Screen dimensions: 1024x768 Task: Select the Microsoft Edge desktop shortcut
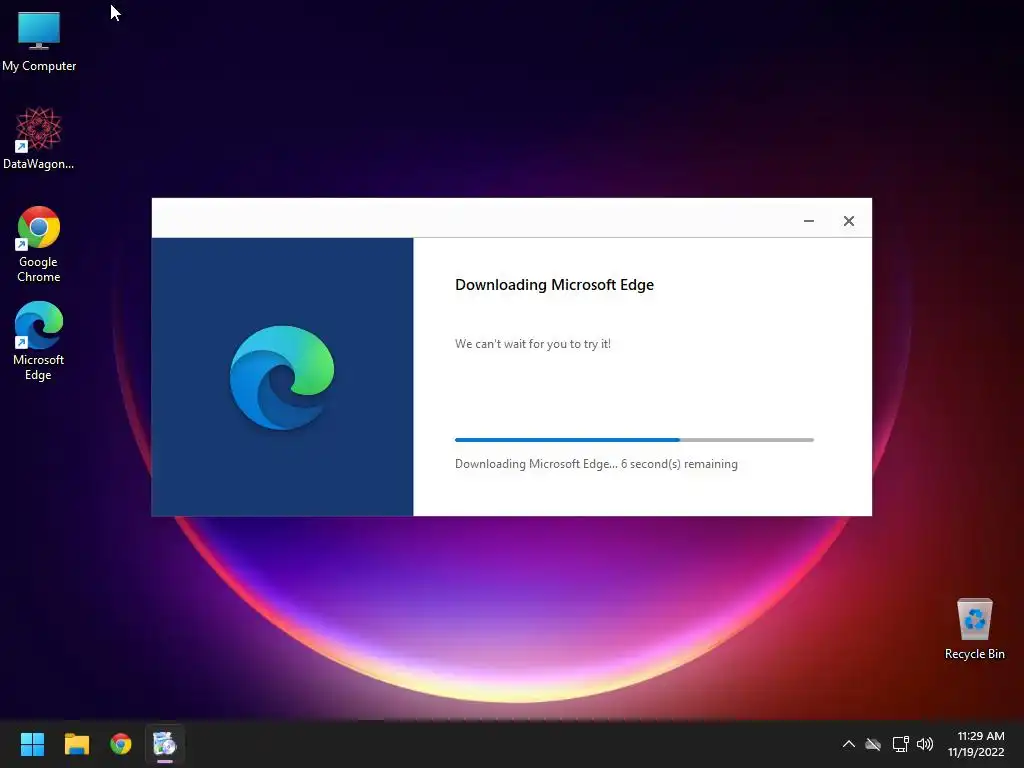[x=39, y=341]
